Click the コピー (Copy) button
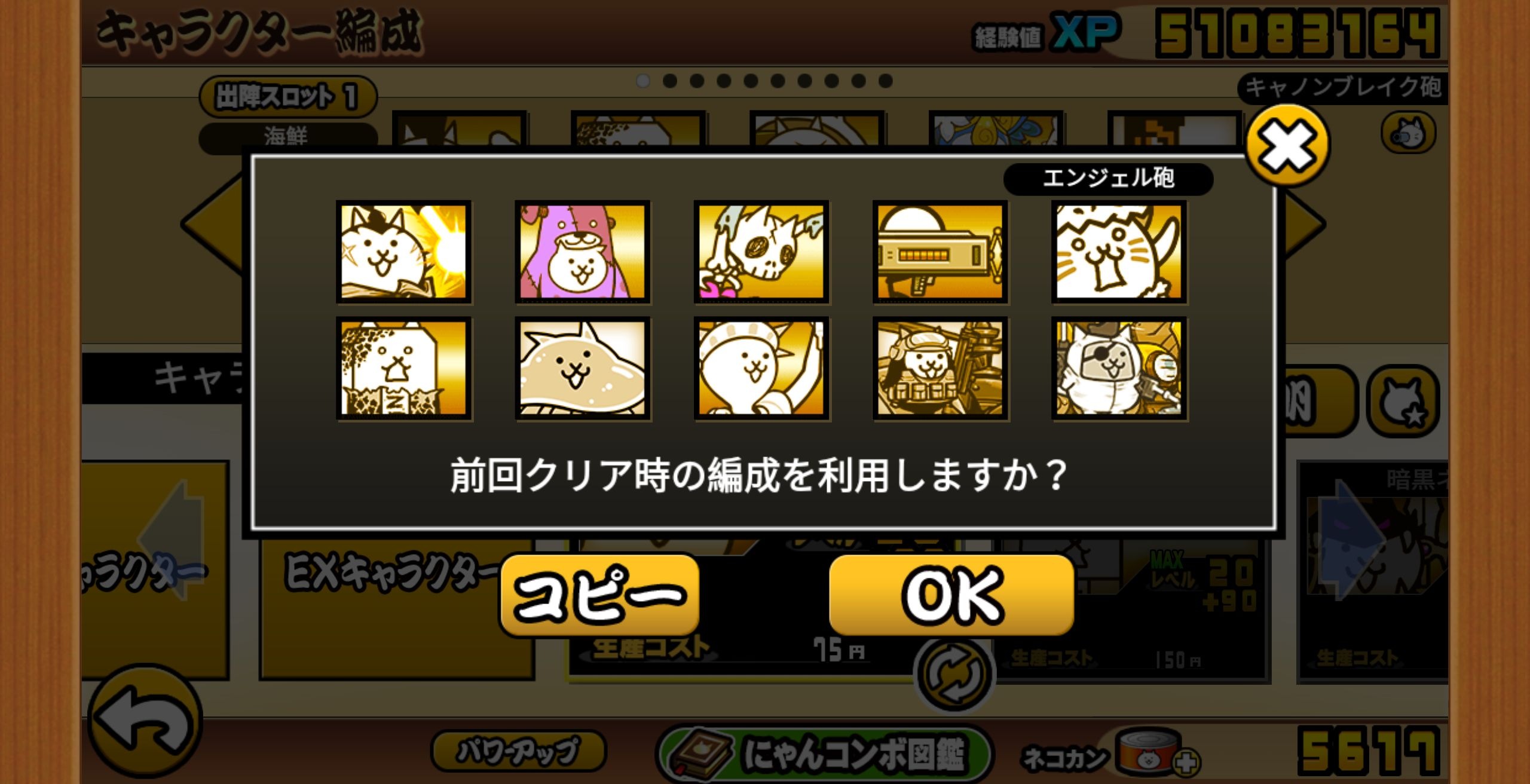This screenshot has height=784, width=1530. [599, 595]
